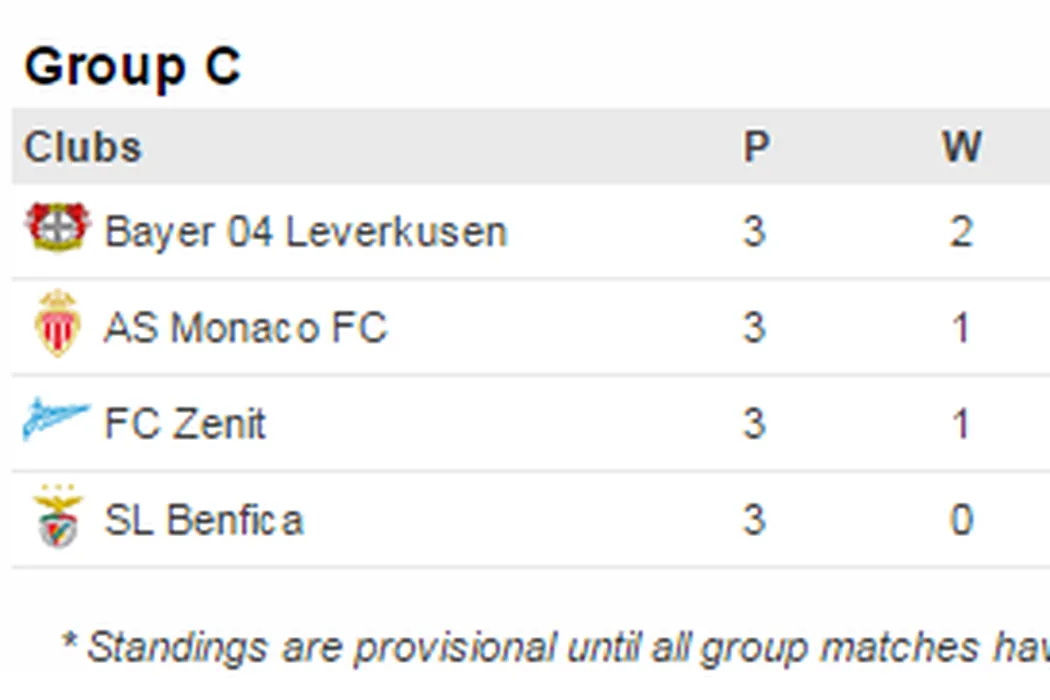Click Benfica's matches played cell
The image size is (1050, 700).
[755, 520]
